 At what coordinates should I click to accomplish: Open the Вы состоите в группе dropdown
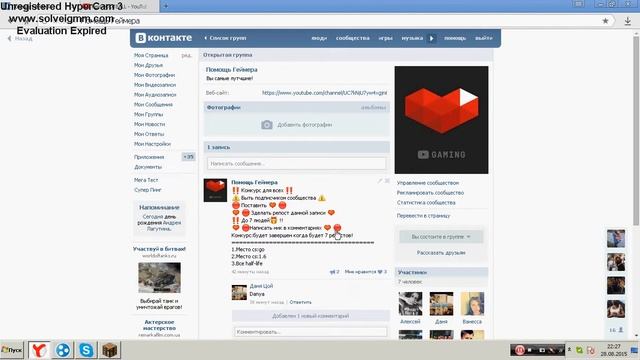(x=441, y=237)
